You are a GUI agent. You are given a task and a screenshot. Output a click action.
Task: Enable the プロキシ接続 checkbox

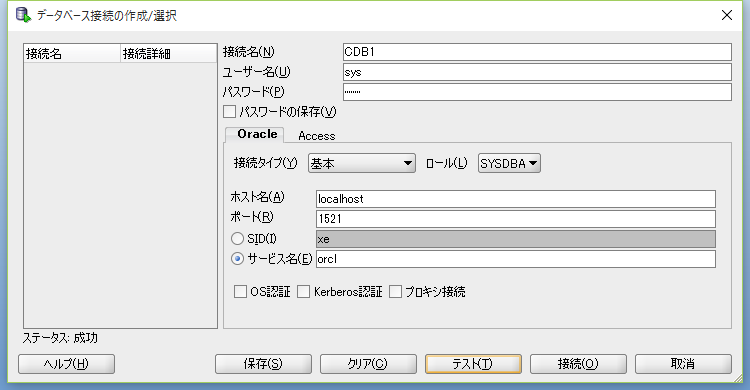[x=395, y=291]
